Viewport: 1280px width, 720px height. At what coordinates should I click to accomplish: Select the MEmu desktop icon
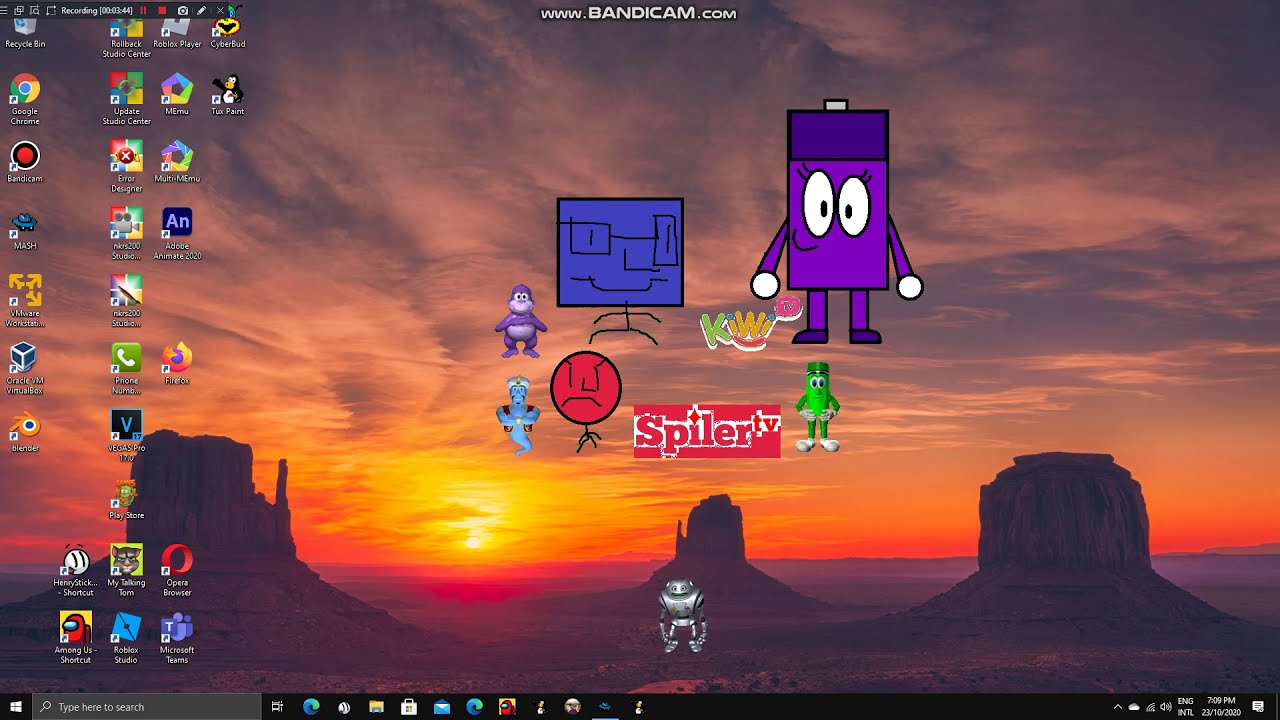click(x=177, y=96)
